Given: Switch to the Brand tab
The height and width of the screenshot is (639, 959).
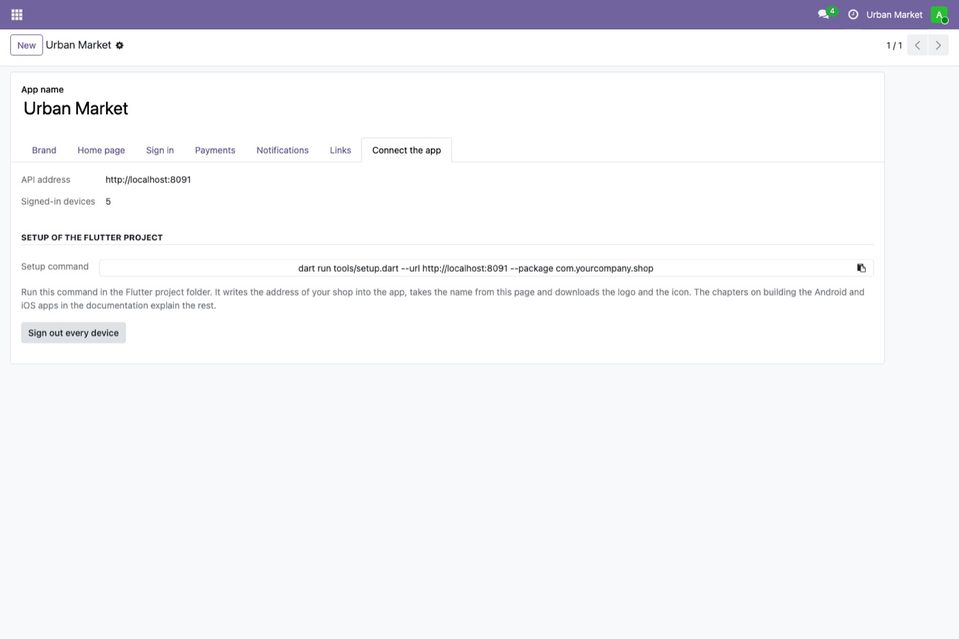Looking at the screenshot, I should (x=44, y=150).
